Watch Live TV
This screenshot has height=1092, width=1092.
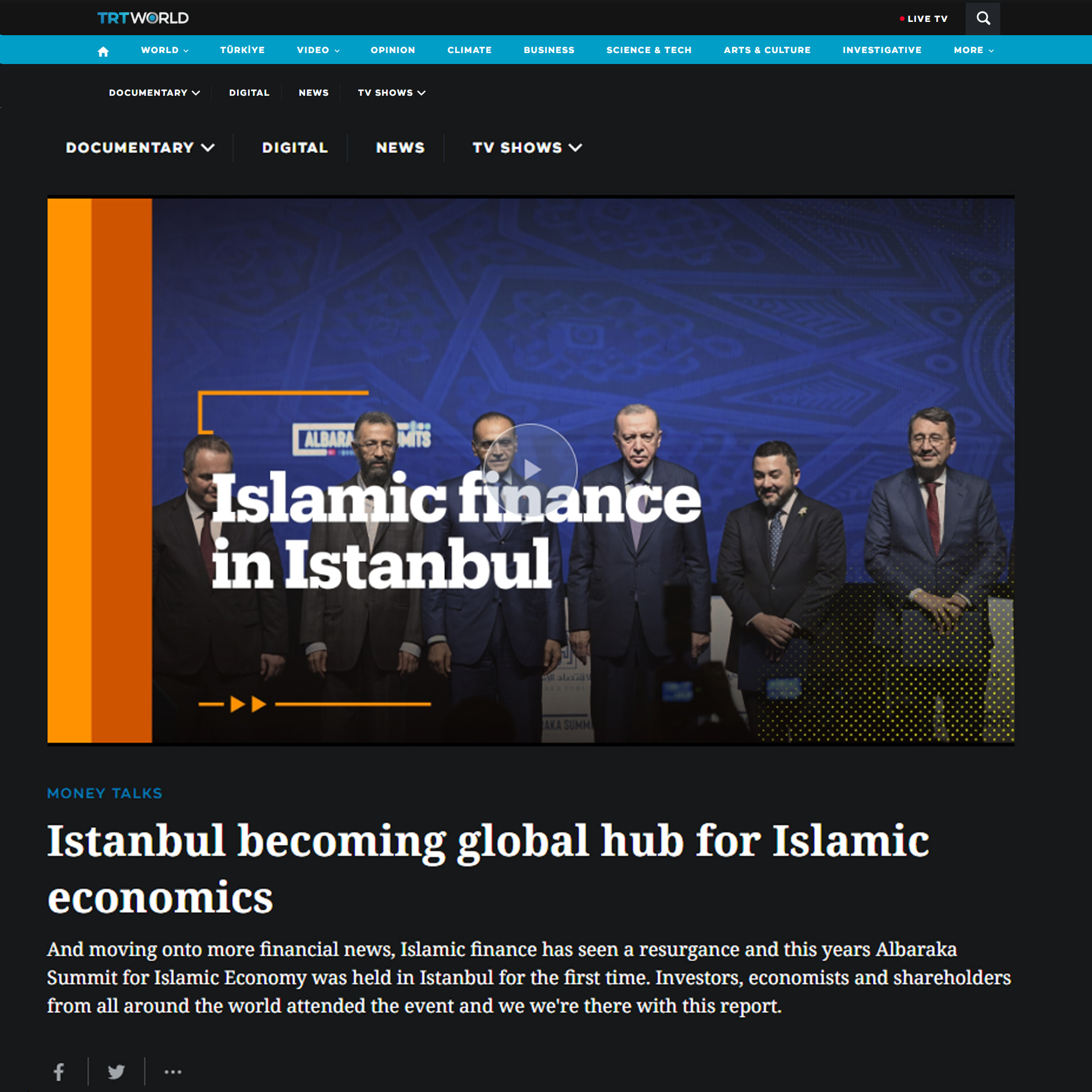[x=924, y=18]
